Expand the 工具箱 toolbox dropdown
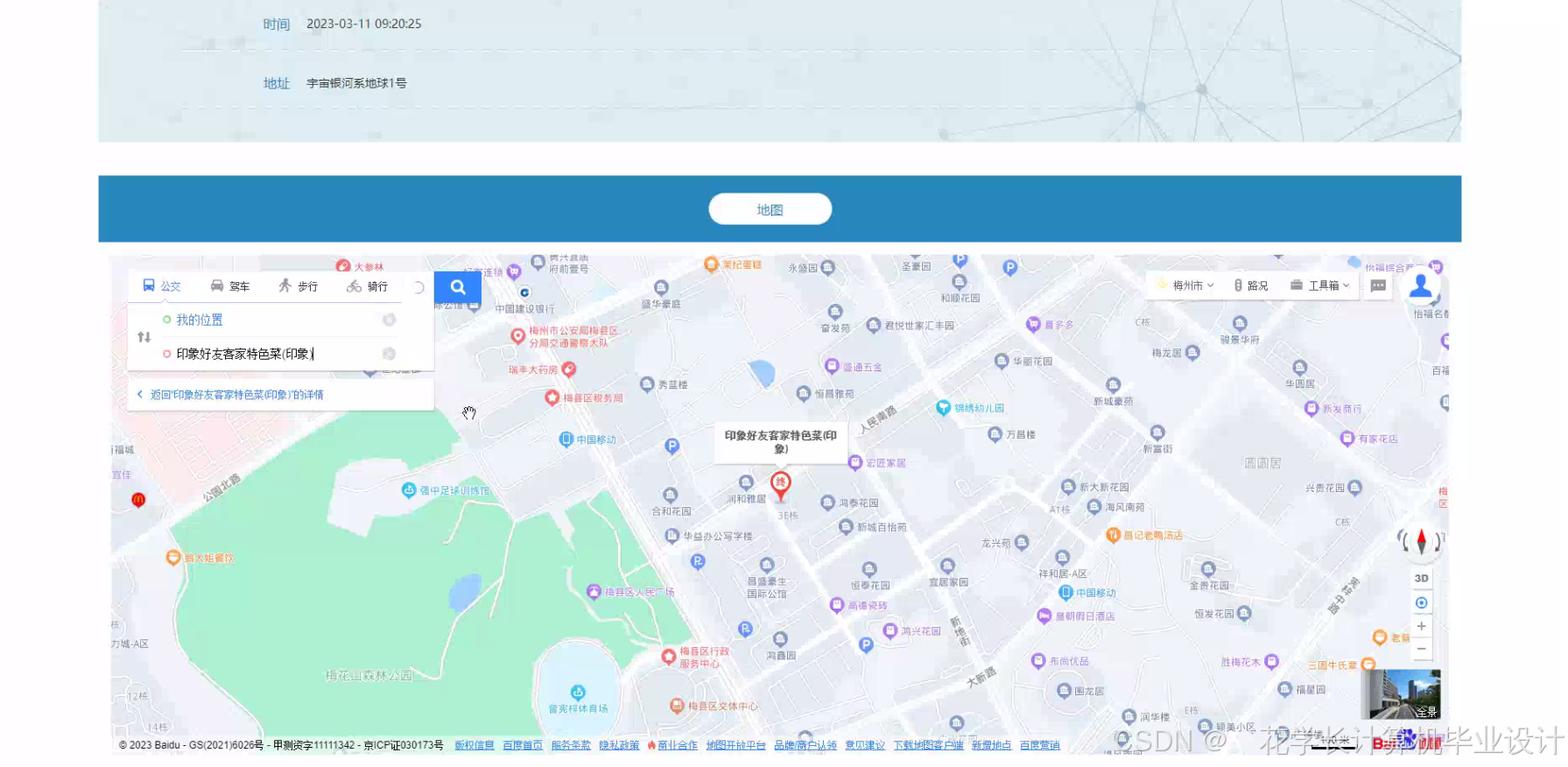Screen dimensions: 1568x767 pyautogui.click(x=1319, y=285)
